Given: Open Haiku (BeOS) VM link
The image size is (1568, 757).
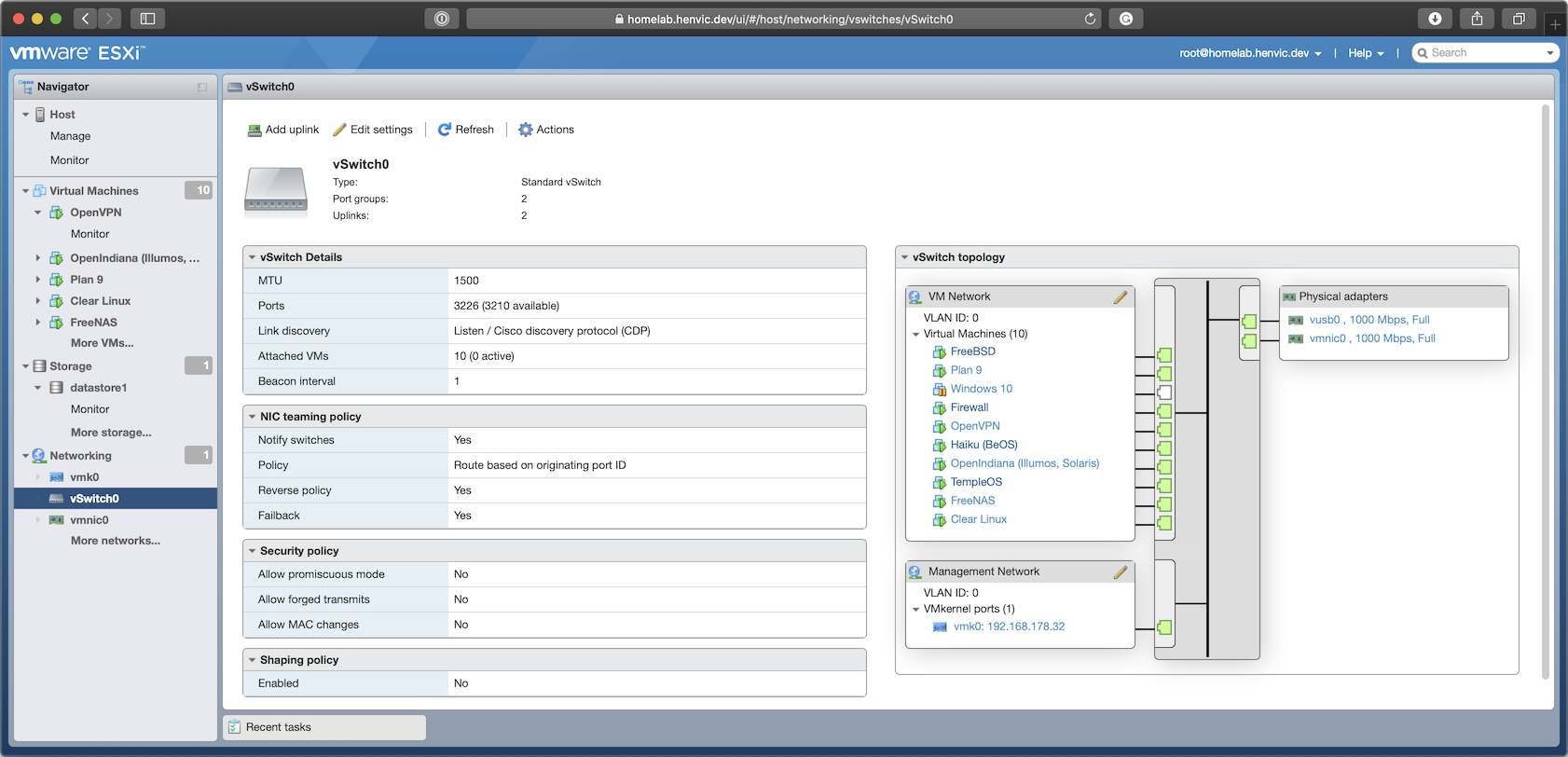Looking at the screenshot, I should tap(983, 445).
